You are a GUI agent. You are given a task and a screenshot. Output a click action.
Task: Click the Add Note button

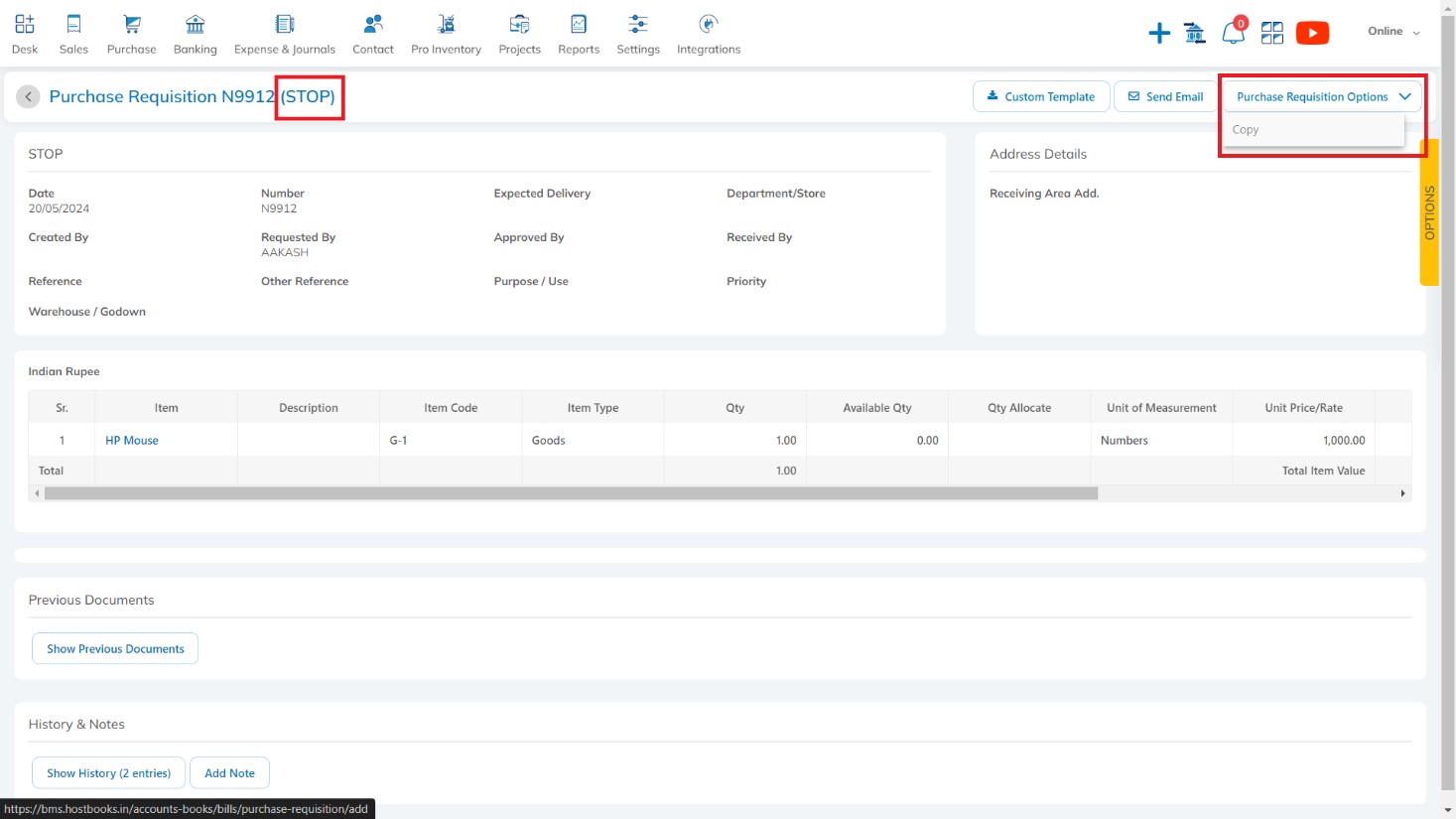pyautogui.click(x=229, y=772)
